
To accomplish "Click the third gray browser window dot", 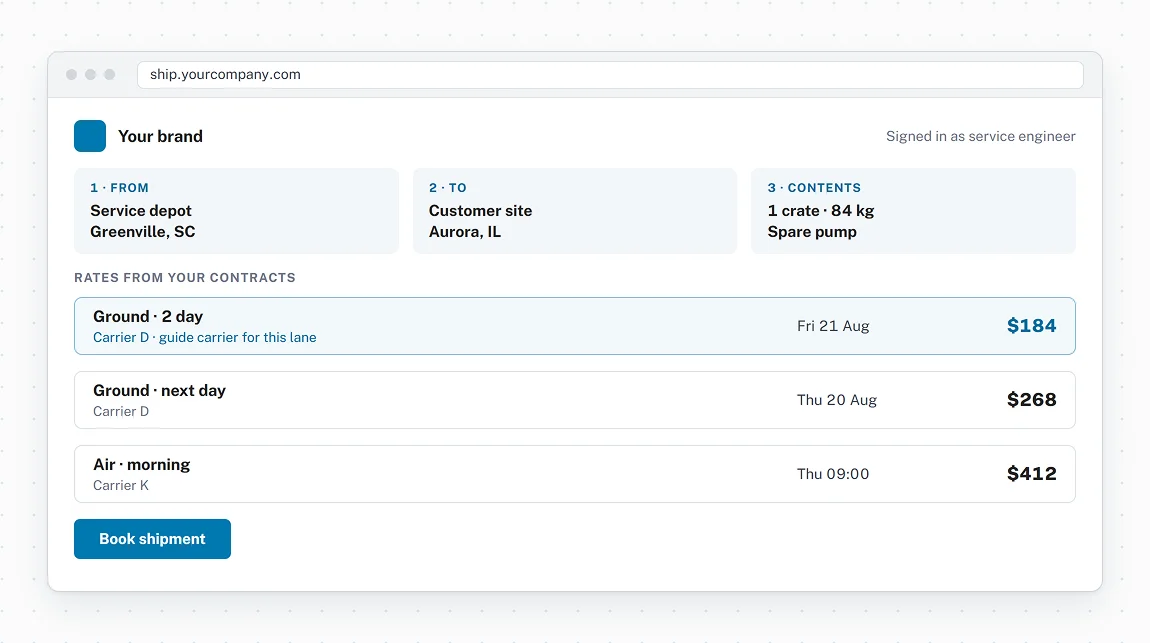I will click(109, 75).
